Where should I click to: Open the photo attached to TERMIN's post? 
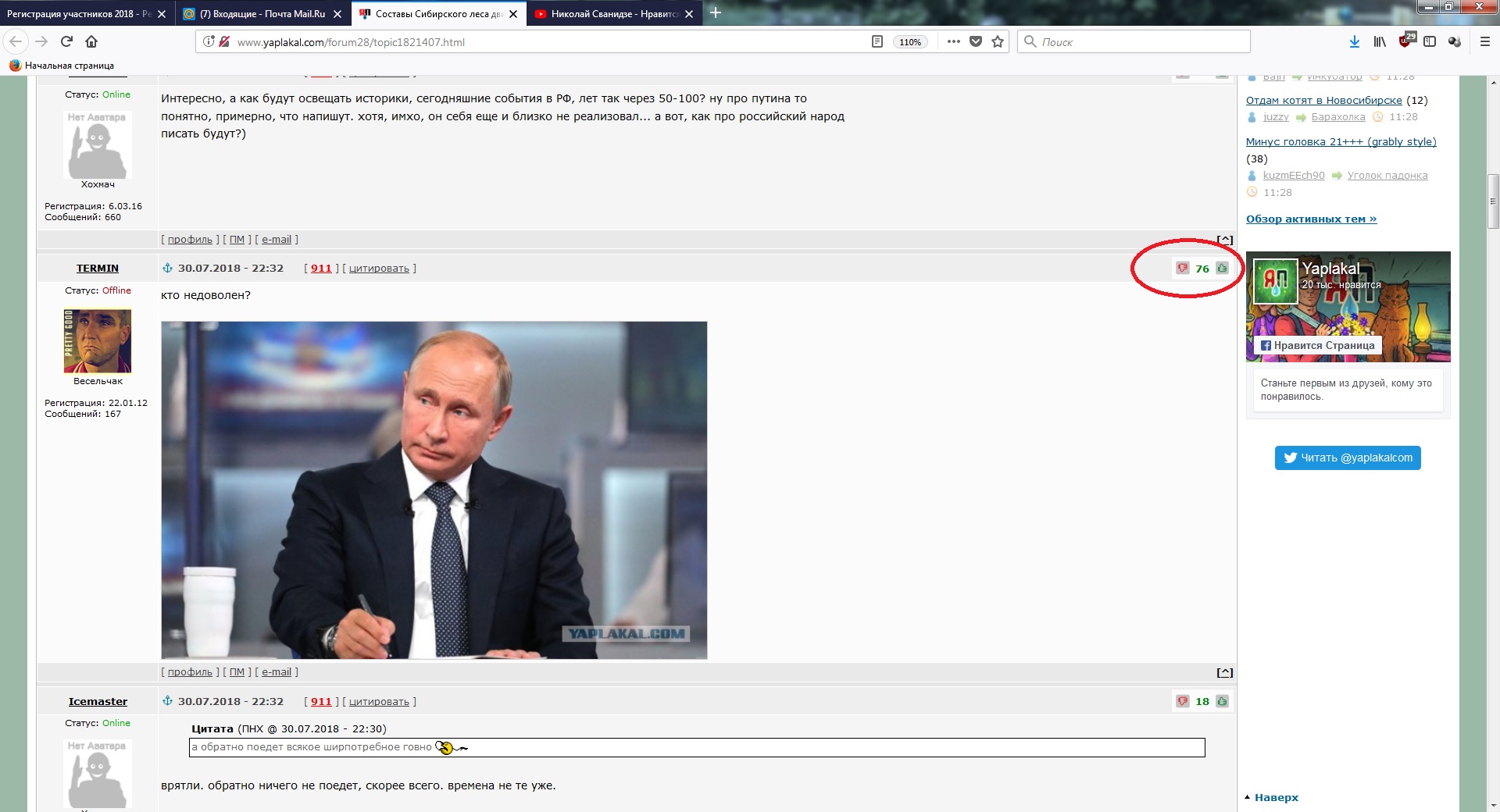click(434, 490)
